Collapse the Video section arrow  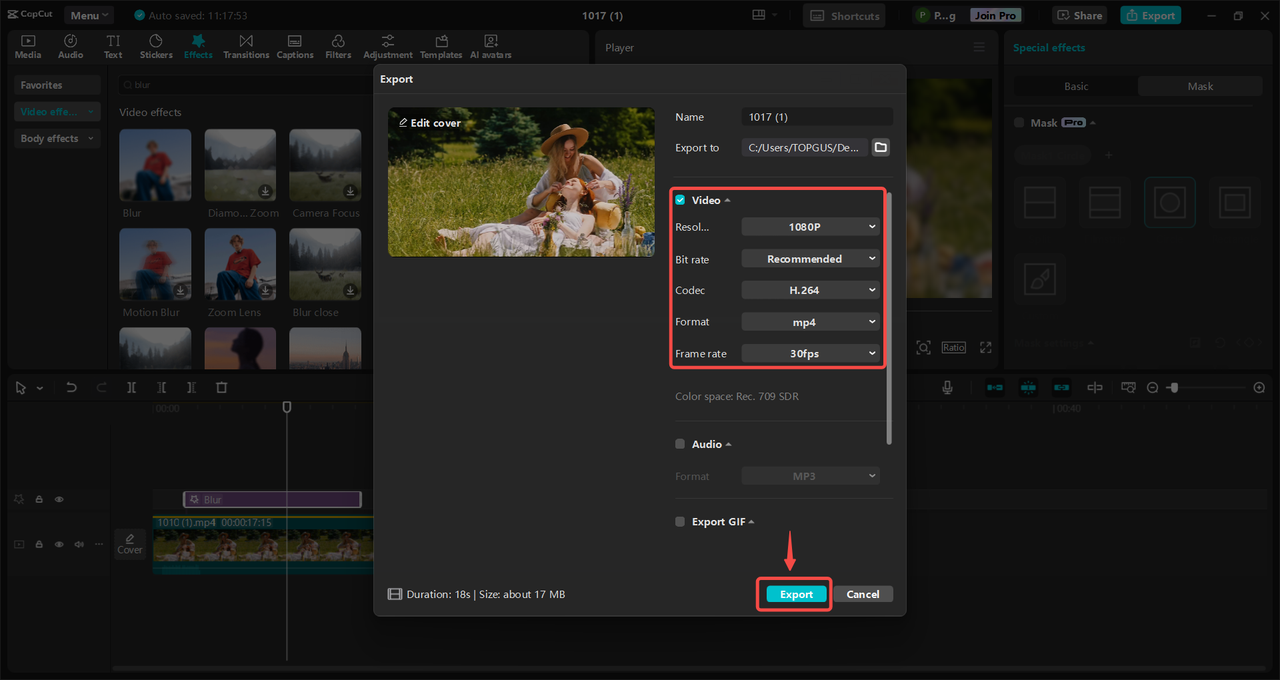728,200
